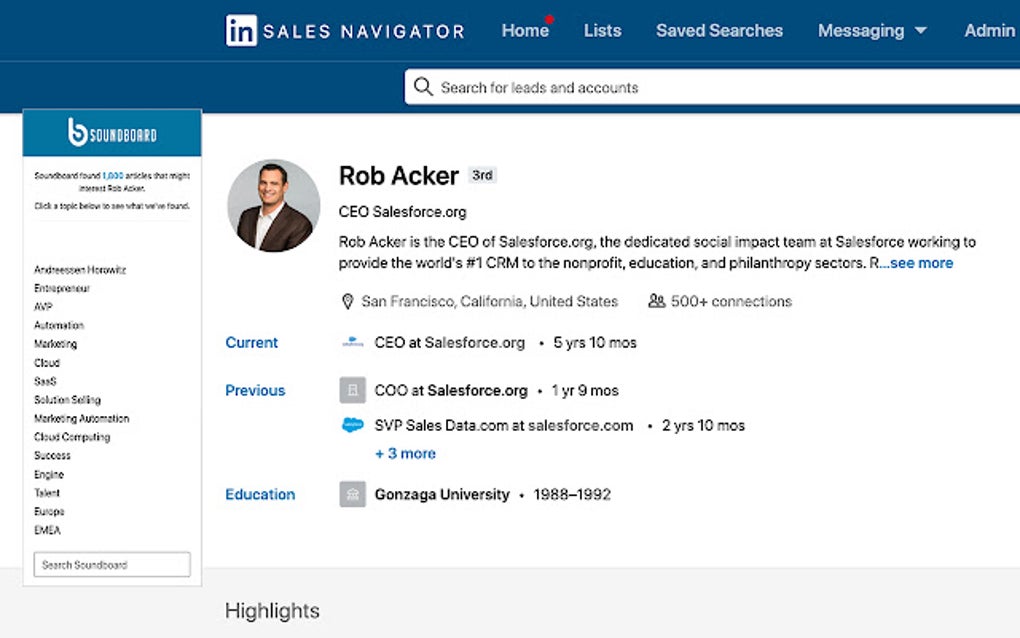This screenshot has width=1020, height=638.
Task: Expand the '+ 3 more' previous positions
Action: pyautogui.click(x=405, y=454)
